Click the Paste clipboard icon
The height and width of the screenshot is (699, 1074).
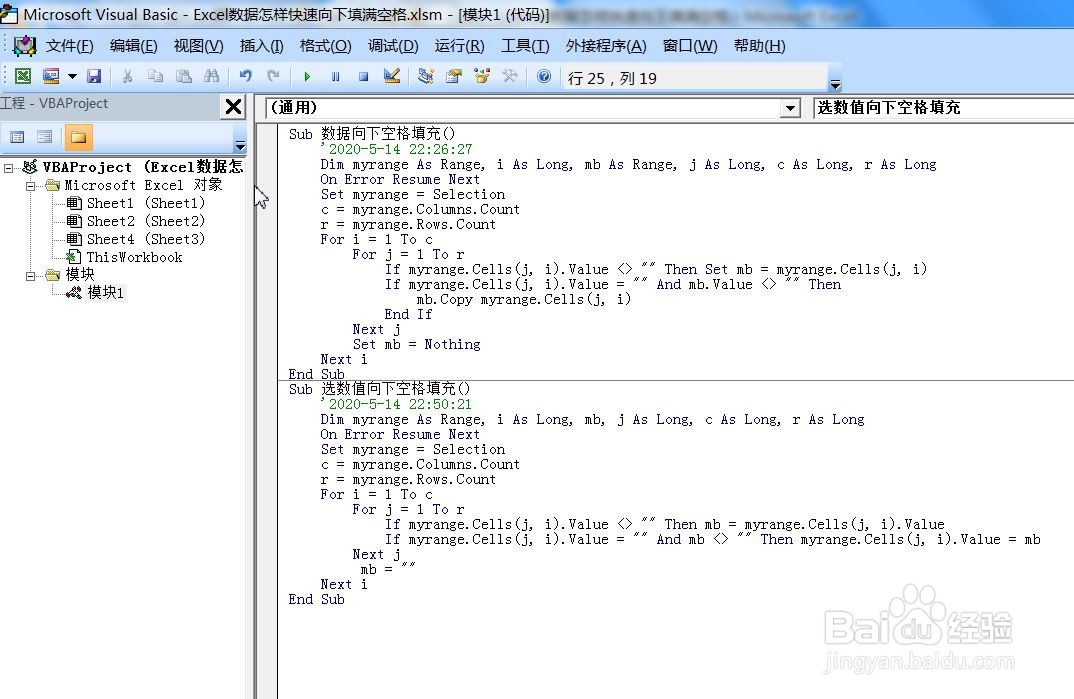pos(184,76)
